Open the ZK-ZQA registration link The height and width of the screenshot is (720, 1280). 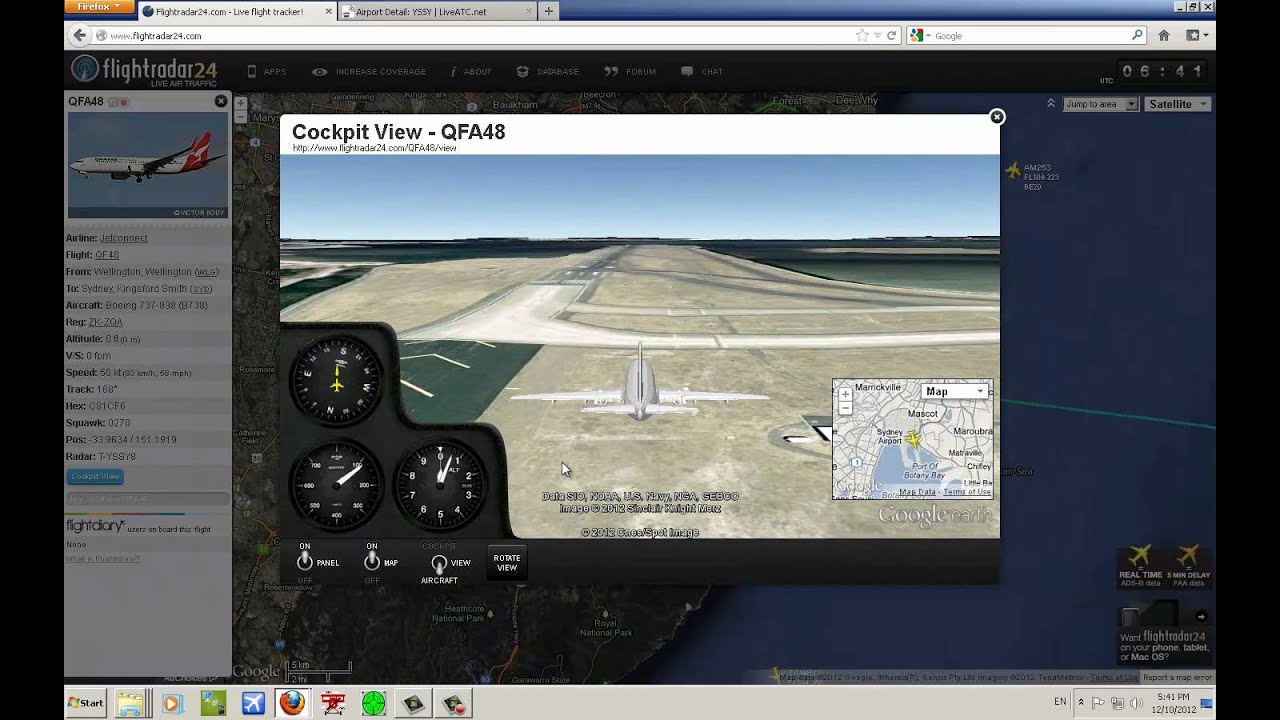click(105, 322)
